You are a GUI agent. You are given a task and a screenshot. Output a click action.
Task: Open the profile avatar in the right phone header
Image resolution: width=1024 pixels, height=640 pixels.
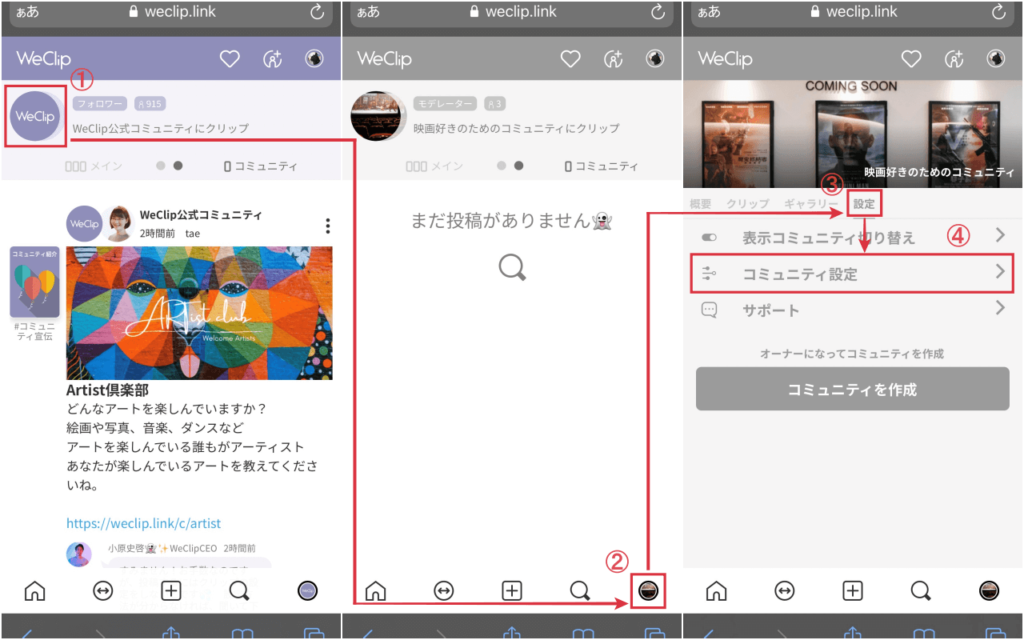tap(996, 59)
